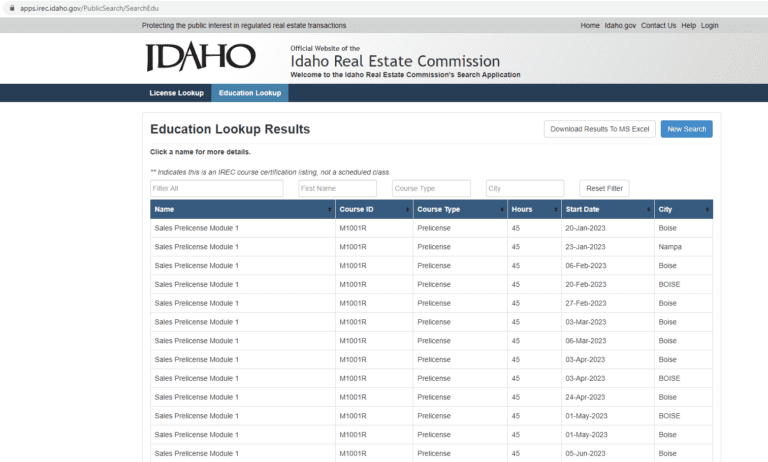
Task: Select the Education Lookup tab
Action: pyautogui.click(x=250, y=93)
